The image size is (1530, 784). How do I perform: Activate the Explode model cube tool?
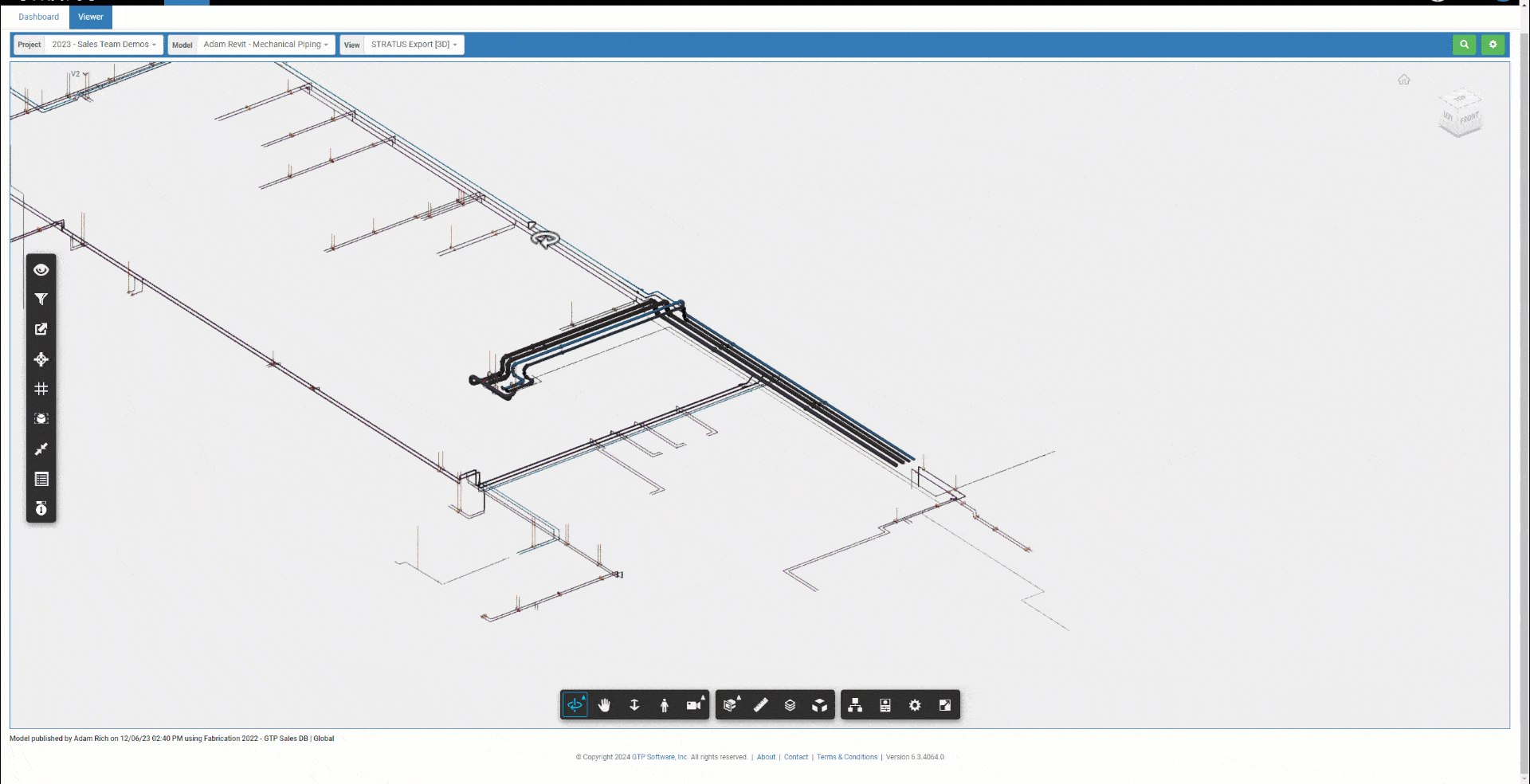point(820,705)
